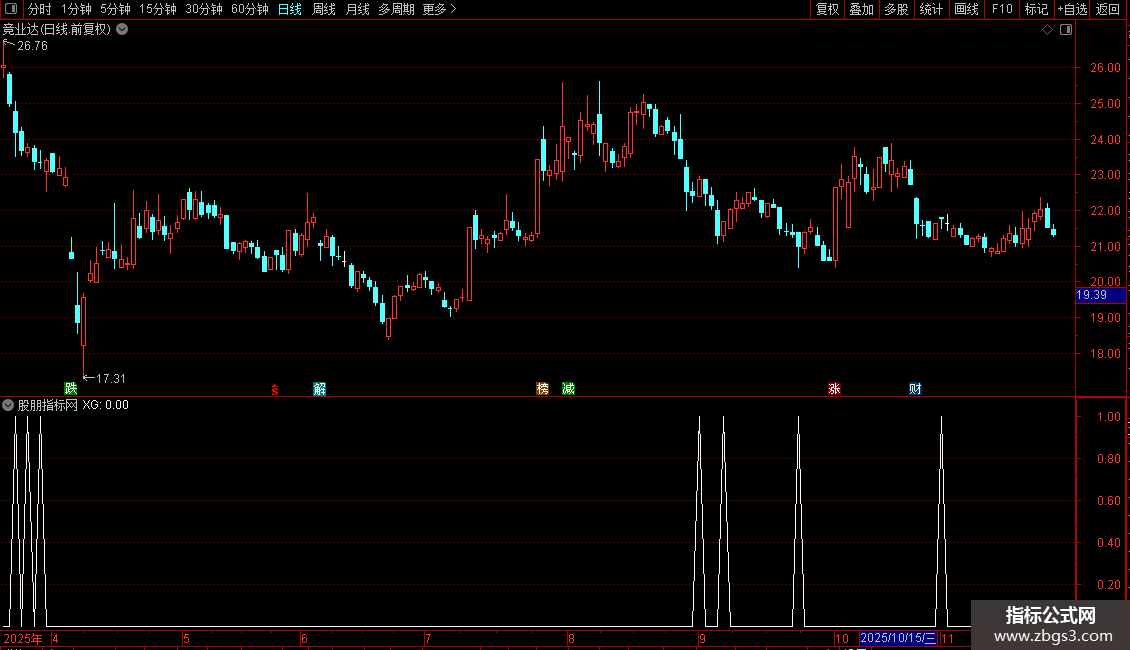The width and height of the screenshot is (1130, 650).
Task: Select the 60分钟 period
Action: pyautogui.click(x=250, y=9)
